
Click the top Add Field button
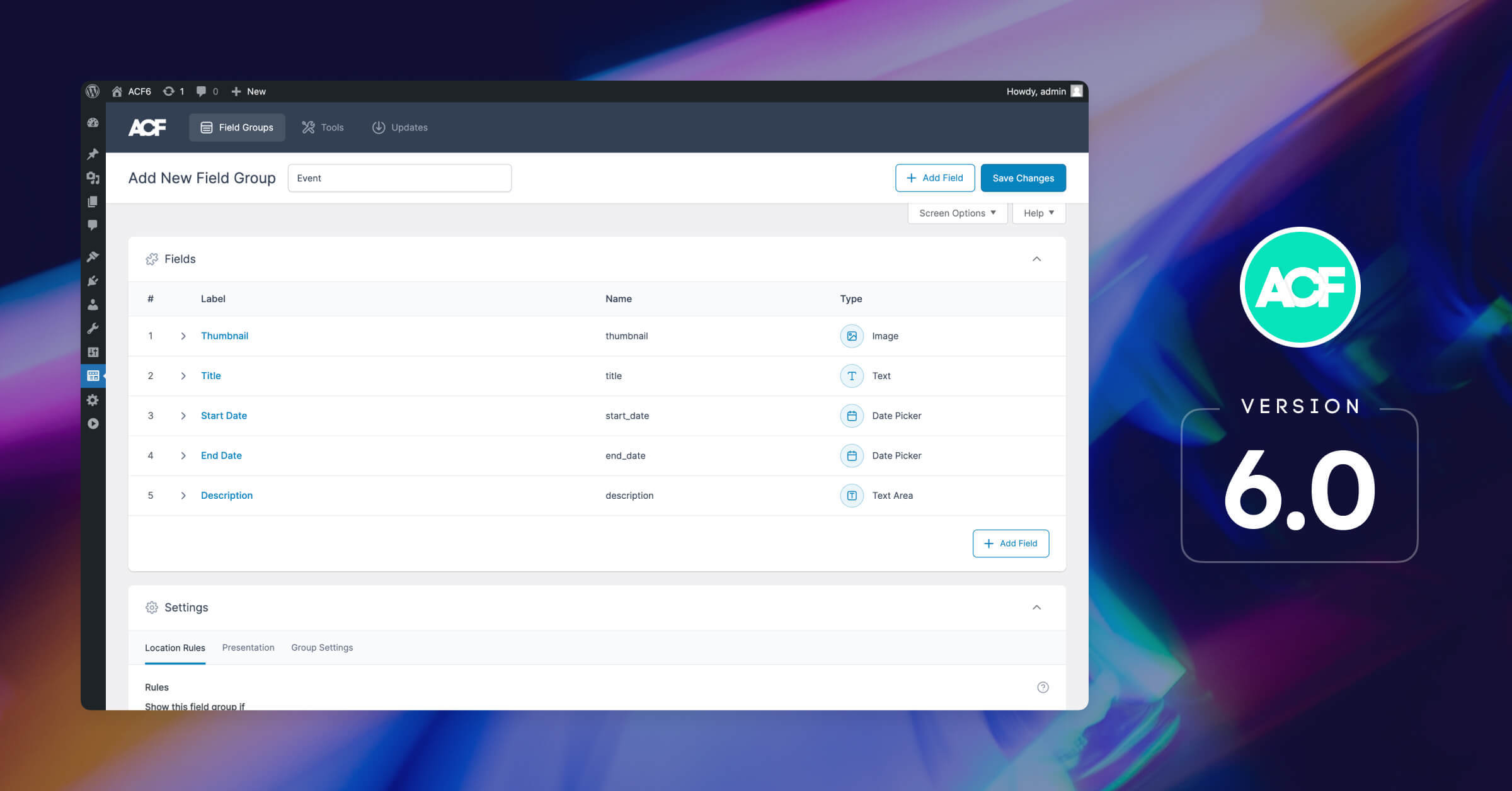pyautogui.click(x=935, y=178)
